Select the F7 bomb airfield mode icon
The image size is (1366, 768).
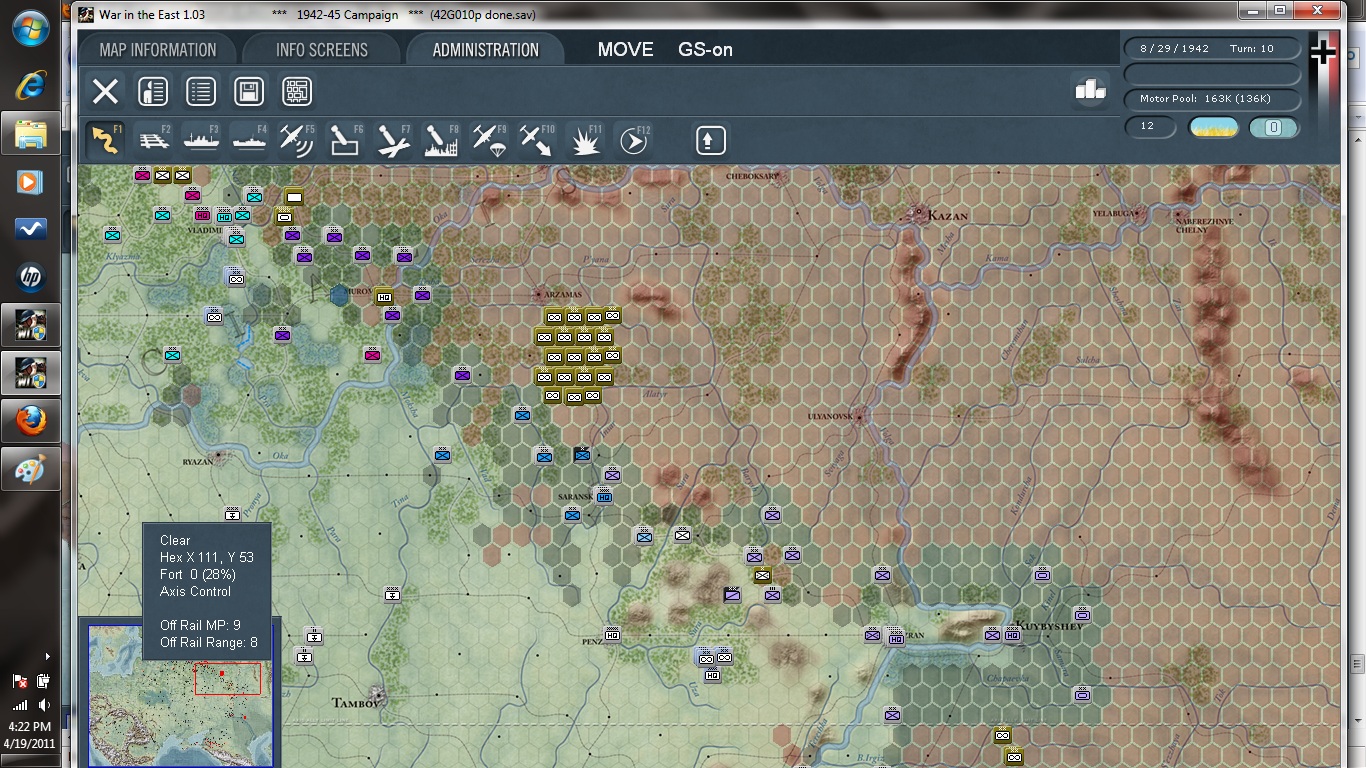393,140
